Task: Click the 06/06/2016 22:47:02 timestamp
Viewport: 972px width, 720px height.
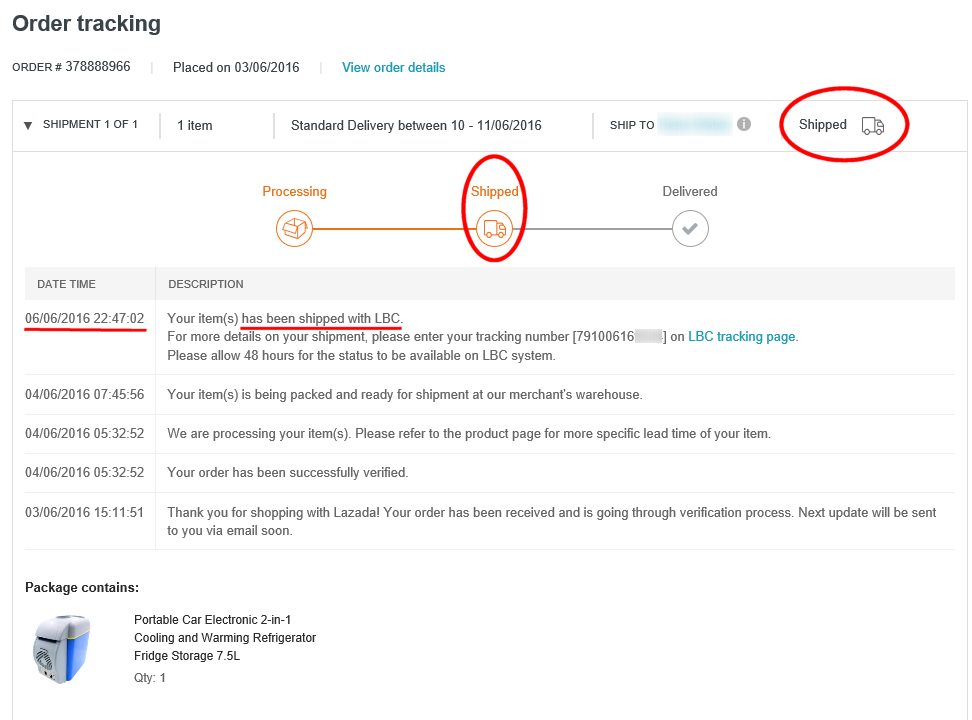Action: (x=85, y=319)
